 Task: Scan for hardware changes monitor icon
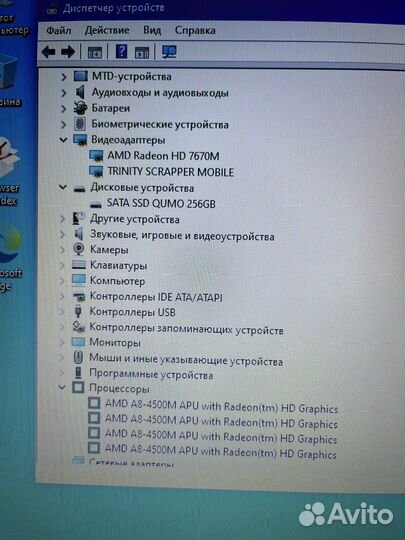coord(169,52)
